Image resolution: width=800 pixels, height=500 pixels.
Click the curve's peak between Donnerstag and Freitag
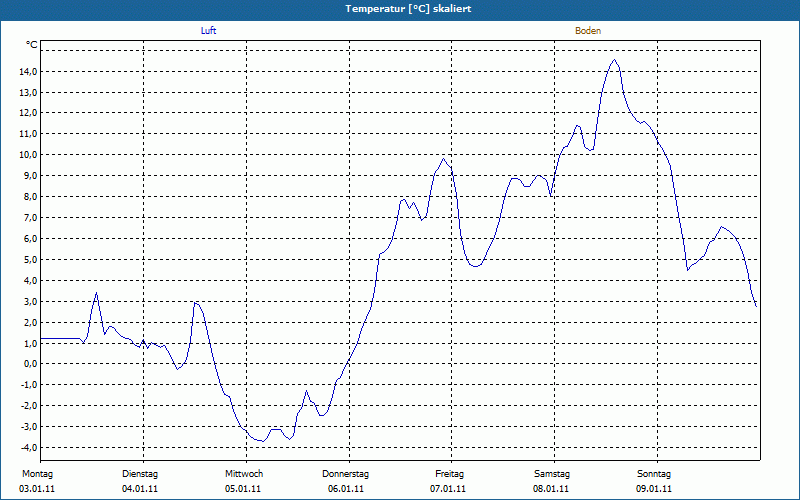coord(443,159)
